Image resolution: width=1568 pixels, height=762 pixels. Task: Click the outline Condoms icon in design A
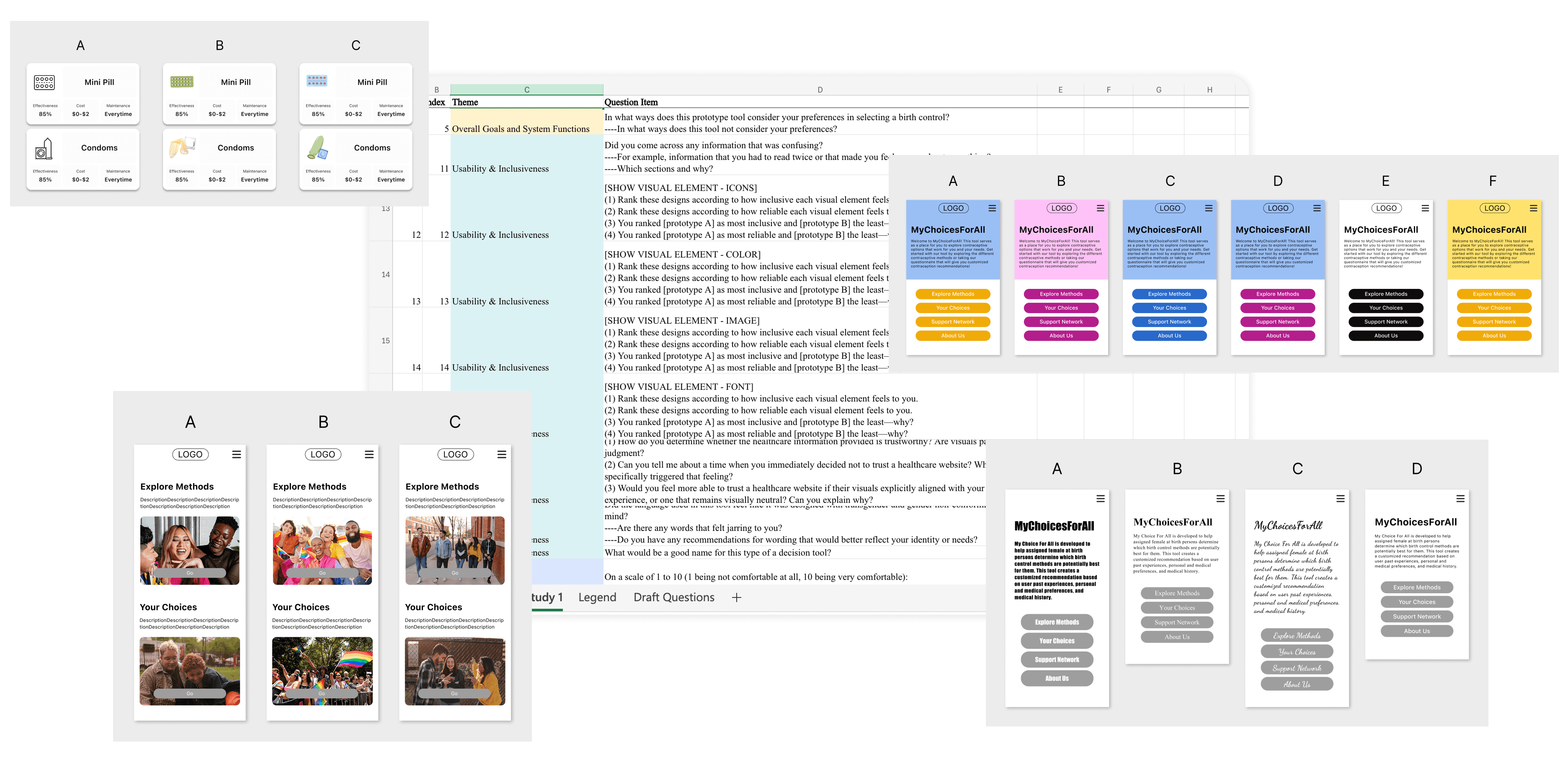(x=44, y=149)
